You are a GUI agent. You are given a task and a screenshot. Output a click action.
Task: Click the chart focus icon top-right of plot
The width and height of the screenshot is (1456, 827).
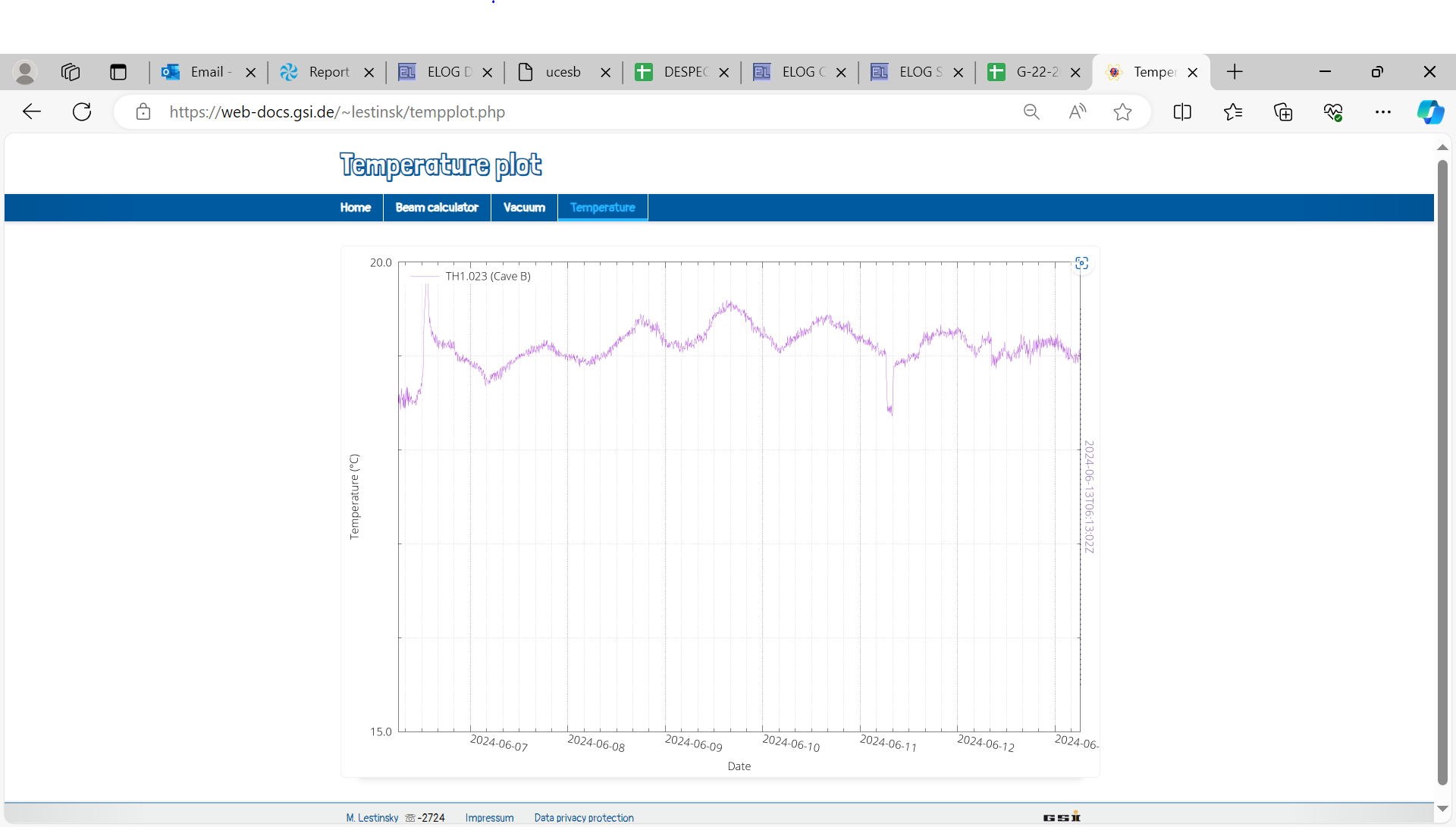(1081, 263)
